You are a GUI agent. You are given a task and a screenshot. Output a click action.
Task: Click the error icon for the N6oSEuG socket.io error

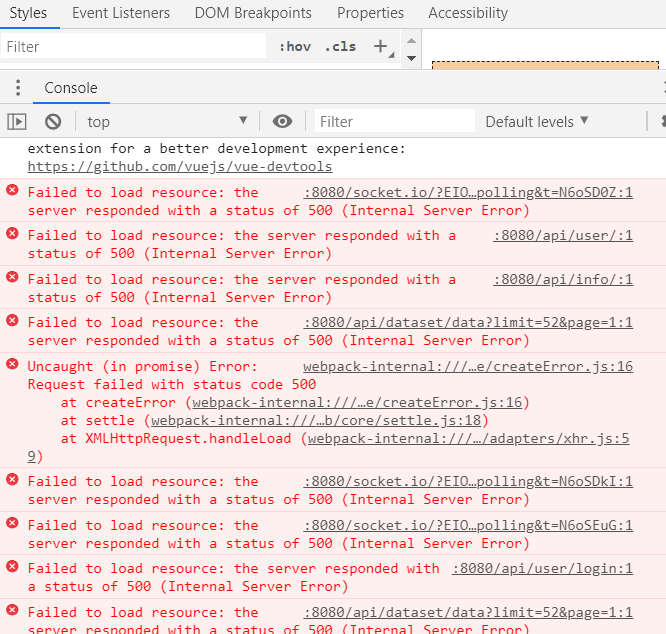tap(12, 523)
